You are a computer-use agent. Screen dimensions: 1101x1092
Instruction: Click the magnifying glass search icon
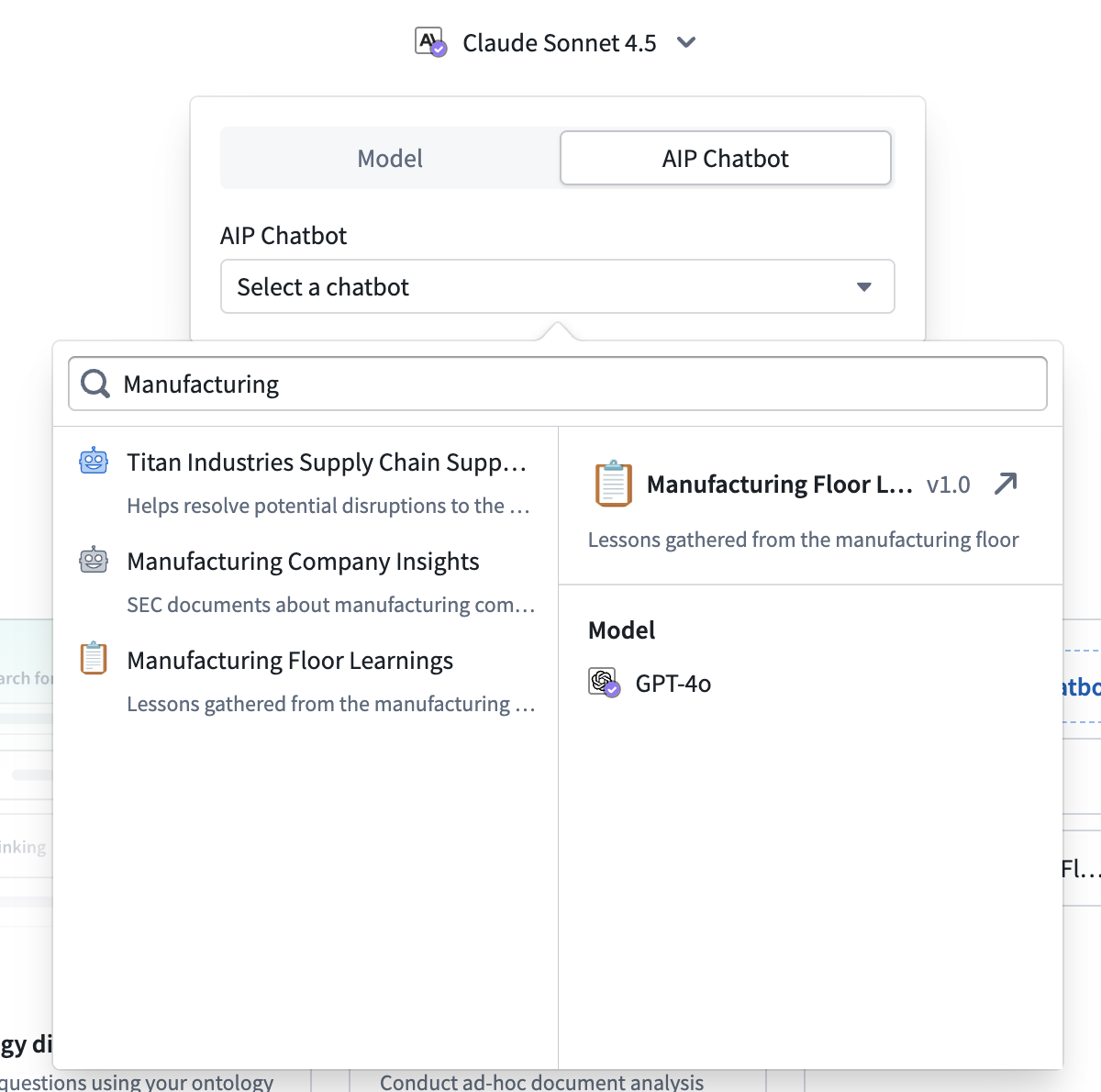point(95,384)
